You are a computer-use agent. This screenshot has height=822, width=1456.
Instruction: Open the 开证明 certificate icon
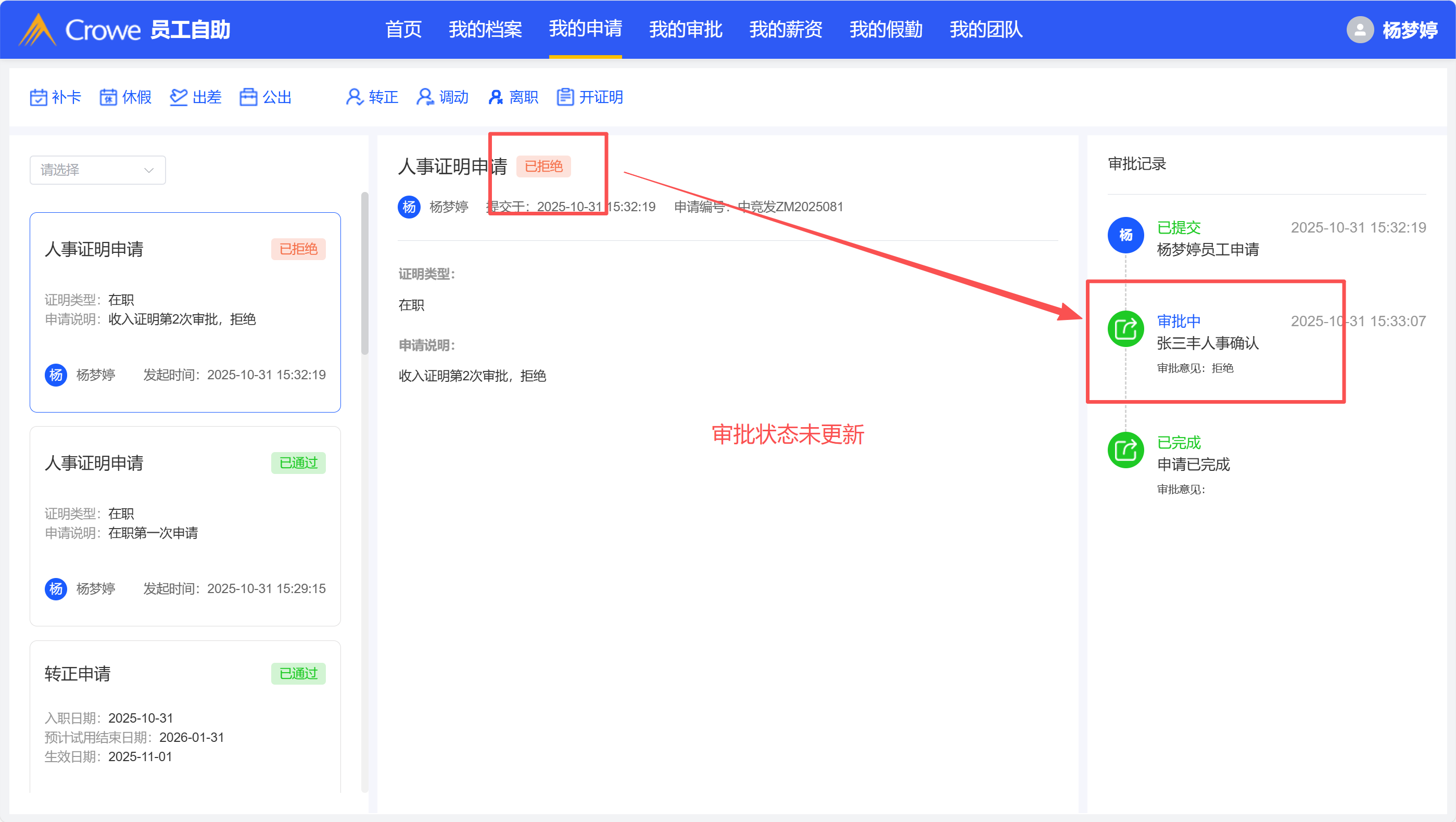coord(565,97)
